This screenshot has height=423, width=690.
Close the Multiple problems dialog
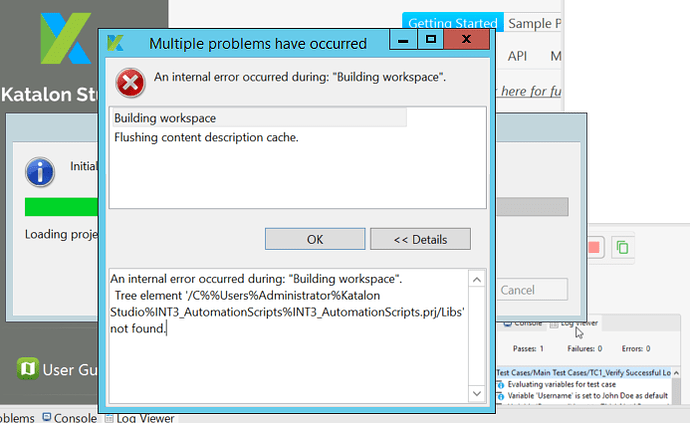[x=466, y=40]
